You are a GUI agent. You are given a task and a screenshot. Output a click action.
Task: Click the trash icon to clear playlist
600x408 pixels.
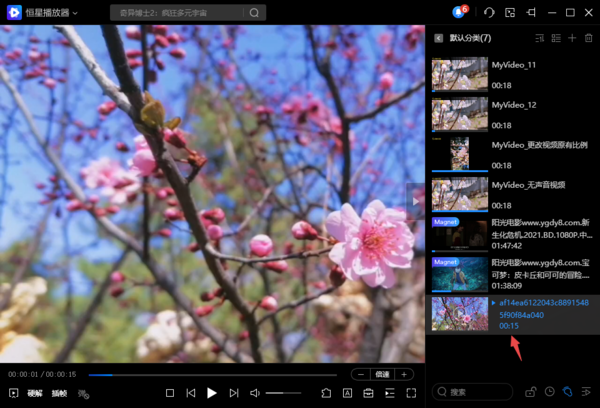click(x=589, y=38)
